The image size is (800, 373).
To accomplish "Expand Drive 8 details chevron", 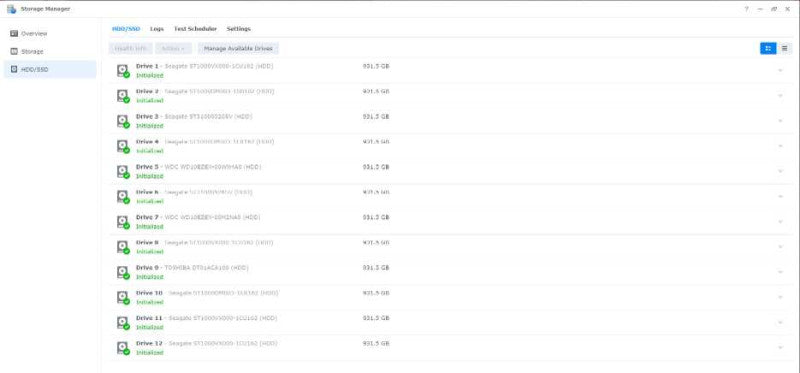I will 780,247.
